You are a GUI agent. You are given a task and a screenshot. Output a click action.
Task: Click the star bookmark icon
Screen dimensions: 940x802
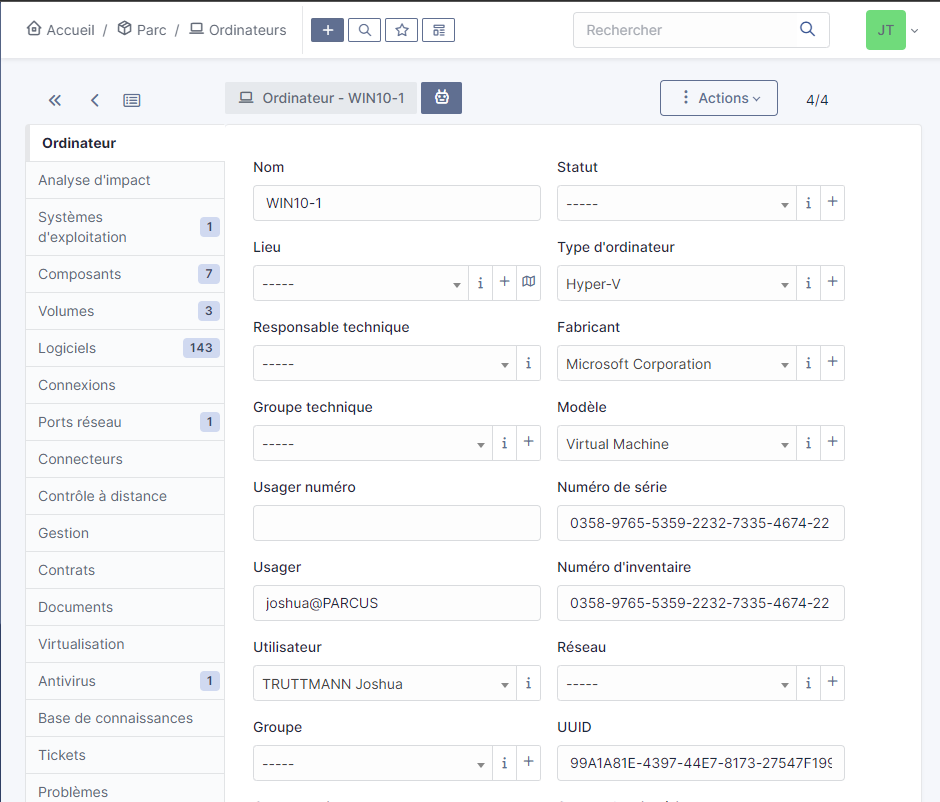pyautogui.click(x=401, y=30)
